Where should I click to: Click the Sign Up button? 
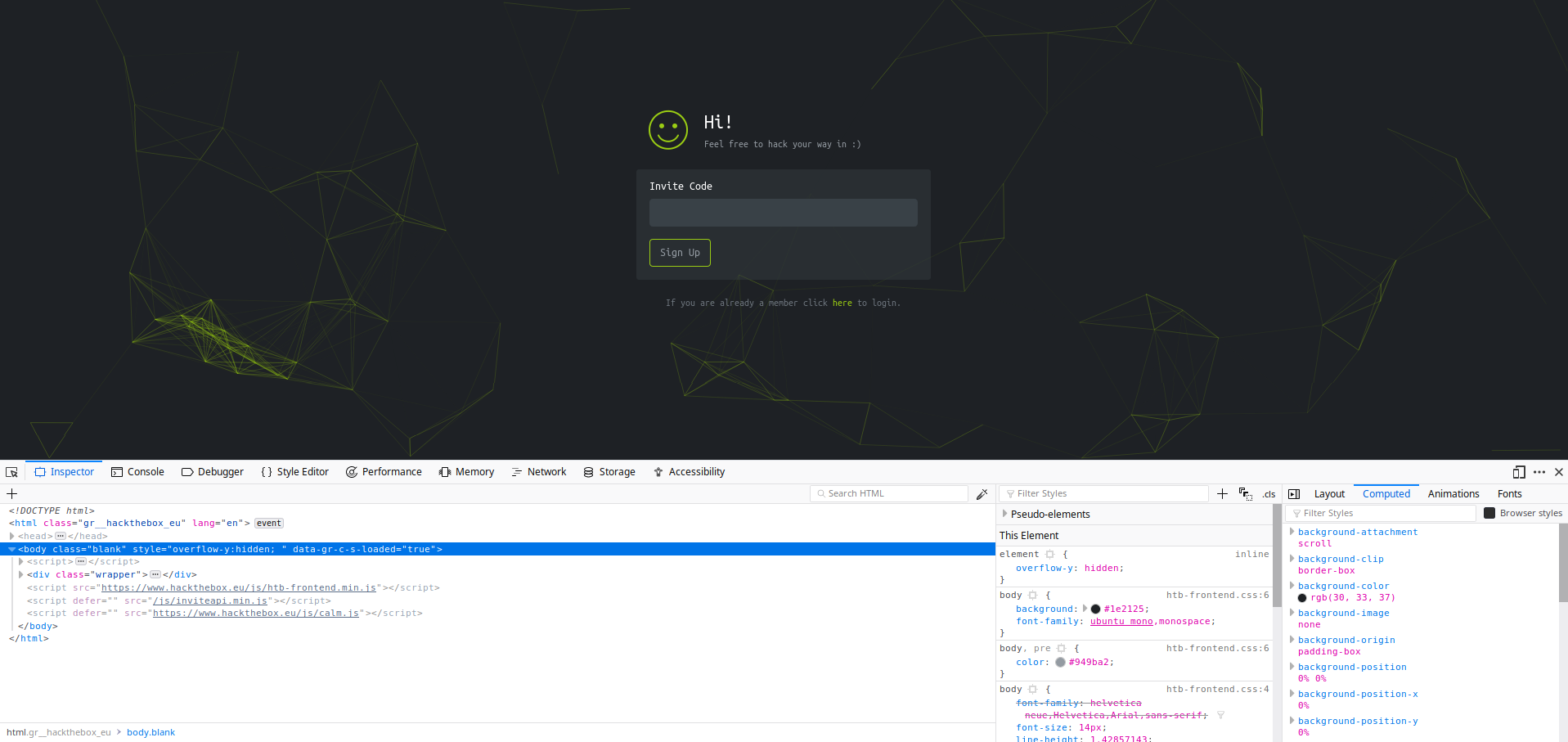pyautogui.click(x=680, y=253)
